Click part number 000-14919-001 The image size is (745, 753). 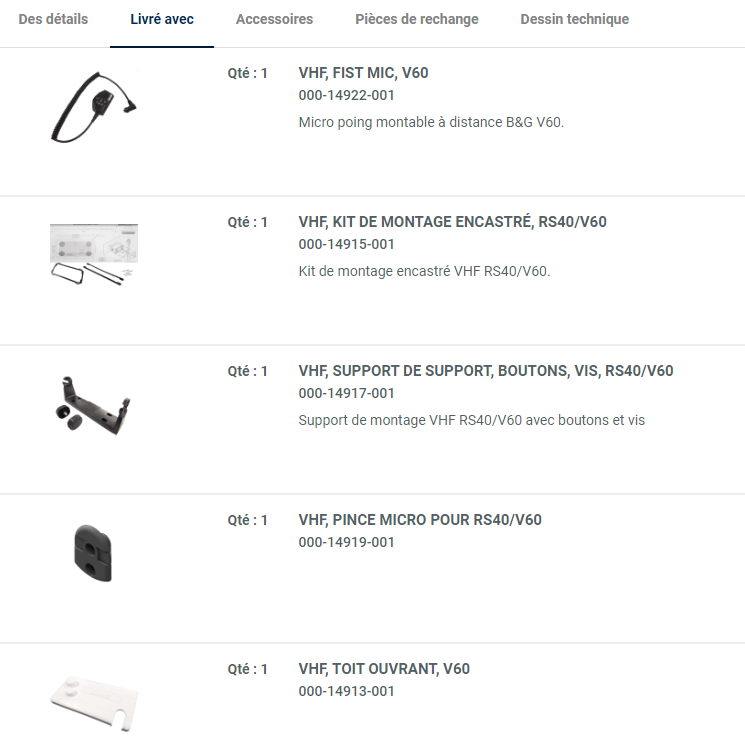[x=346, y=542]
